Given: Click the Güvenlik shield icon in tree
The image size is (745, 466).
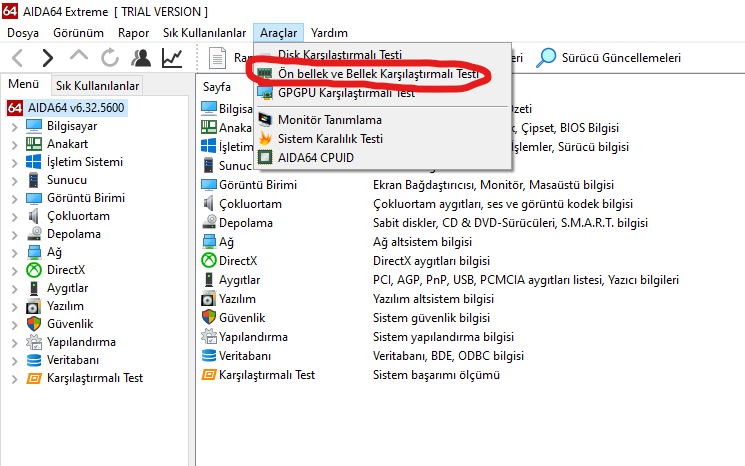Looking at the screenshot, I should click(x=34, y=324).
